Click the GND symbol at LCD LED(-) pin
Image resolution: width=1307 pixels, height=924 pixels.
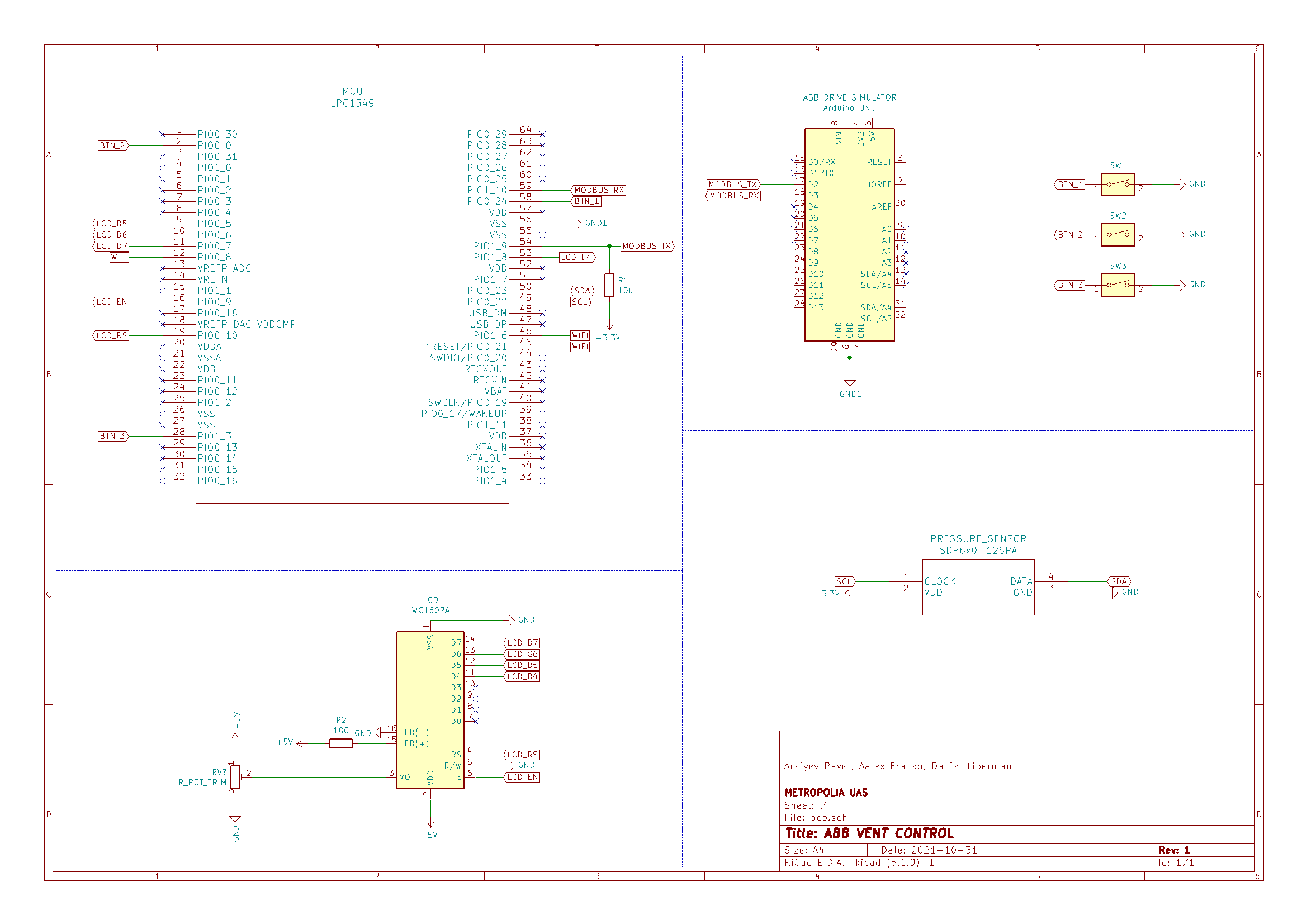(x=378, y=732)
